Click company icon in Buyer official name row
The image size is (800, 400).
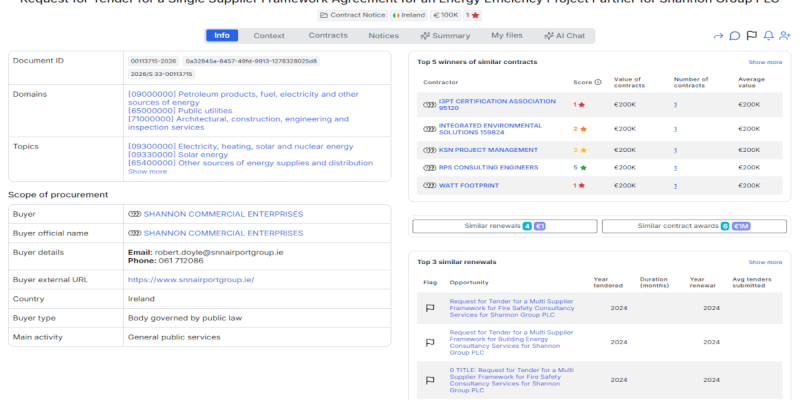(134, 233)
